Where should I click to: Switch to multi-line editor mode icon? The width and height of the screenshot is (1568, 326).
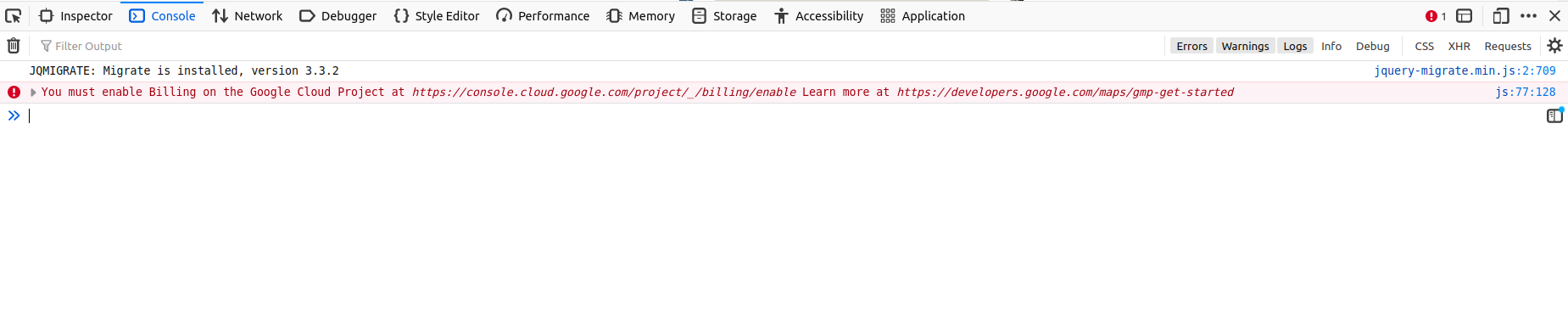point(1554,115)
